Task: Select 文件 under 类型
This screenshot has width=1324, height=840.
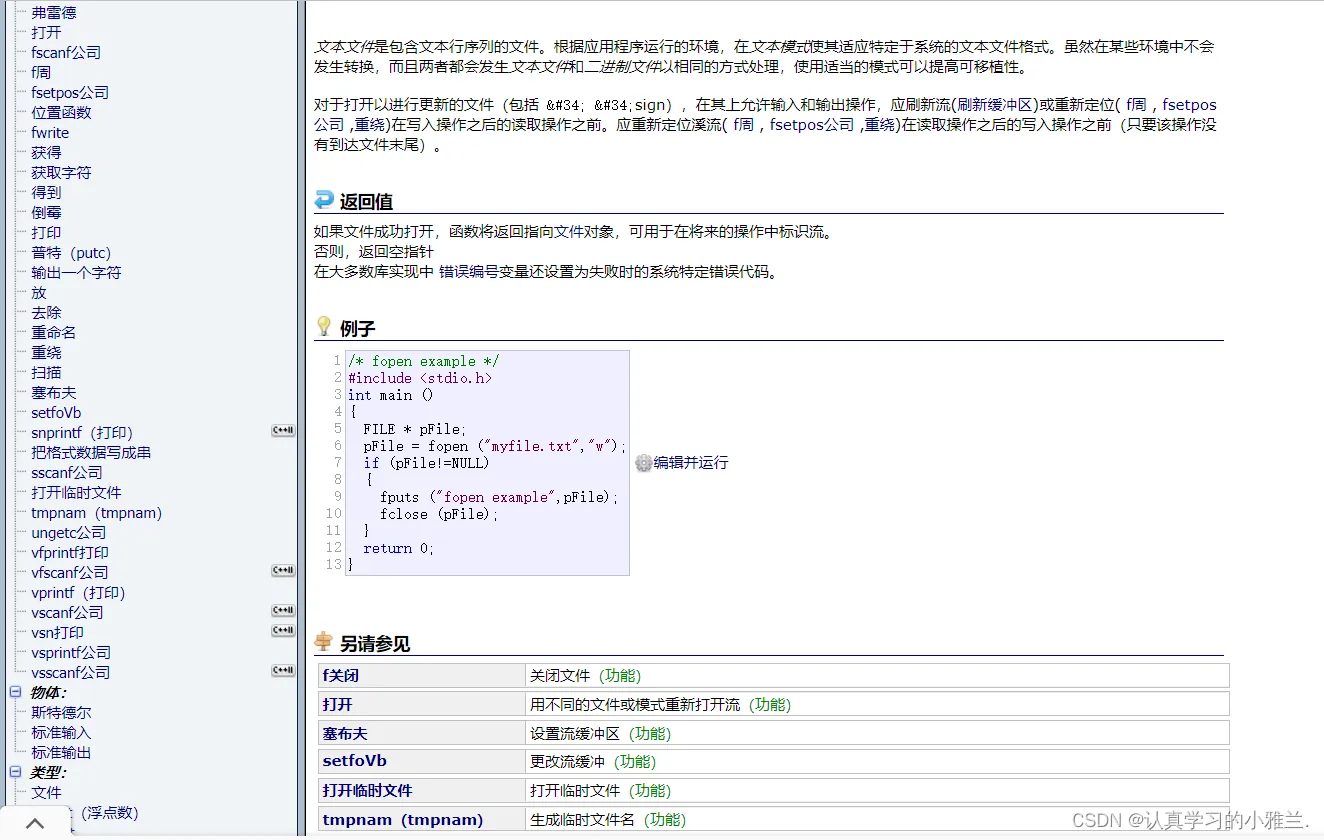Action: click(x=46, y=792)
